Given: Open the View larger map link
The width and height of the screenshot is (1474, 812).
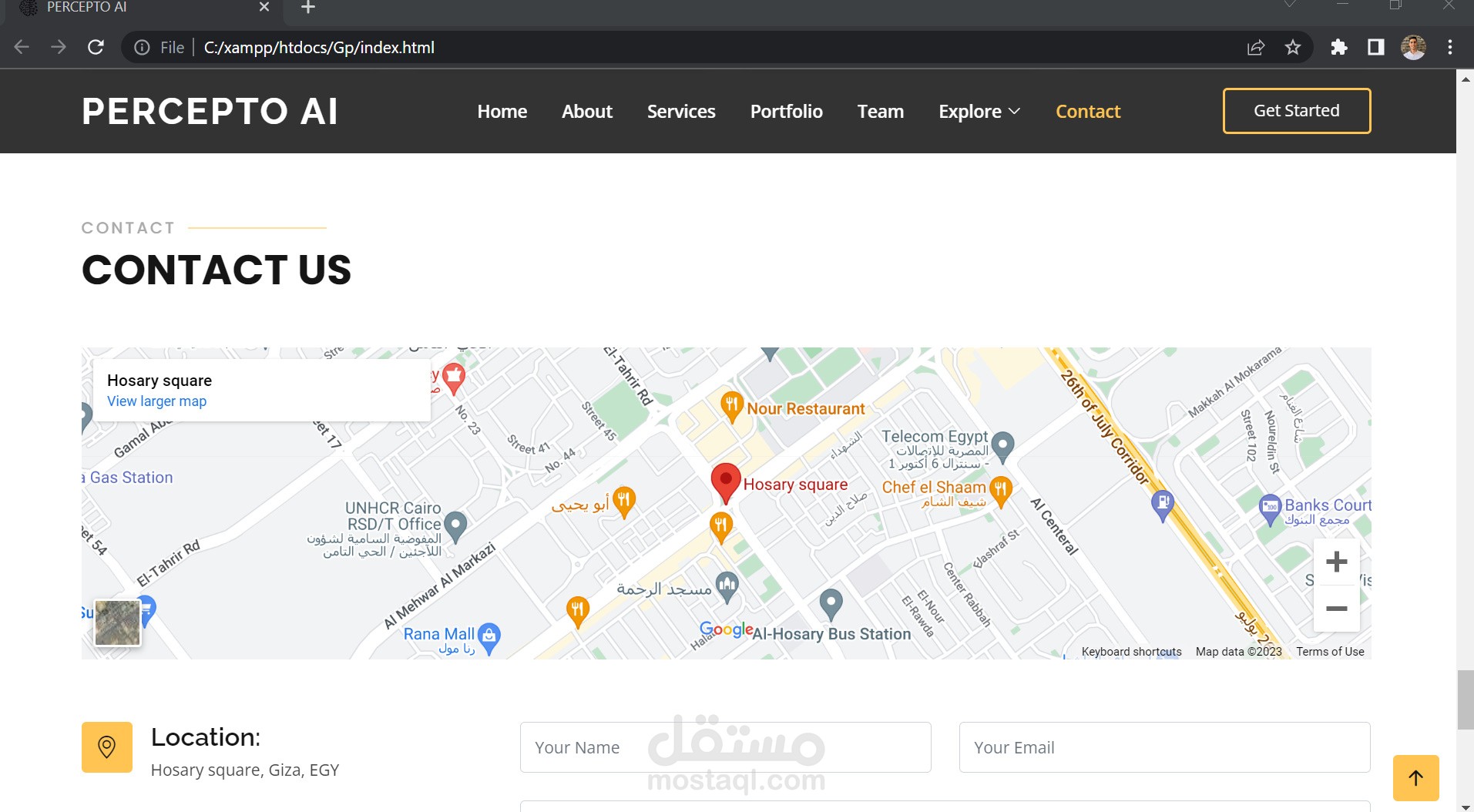Looking at the screenshot, I should point(156,401).
